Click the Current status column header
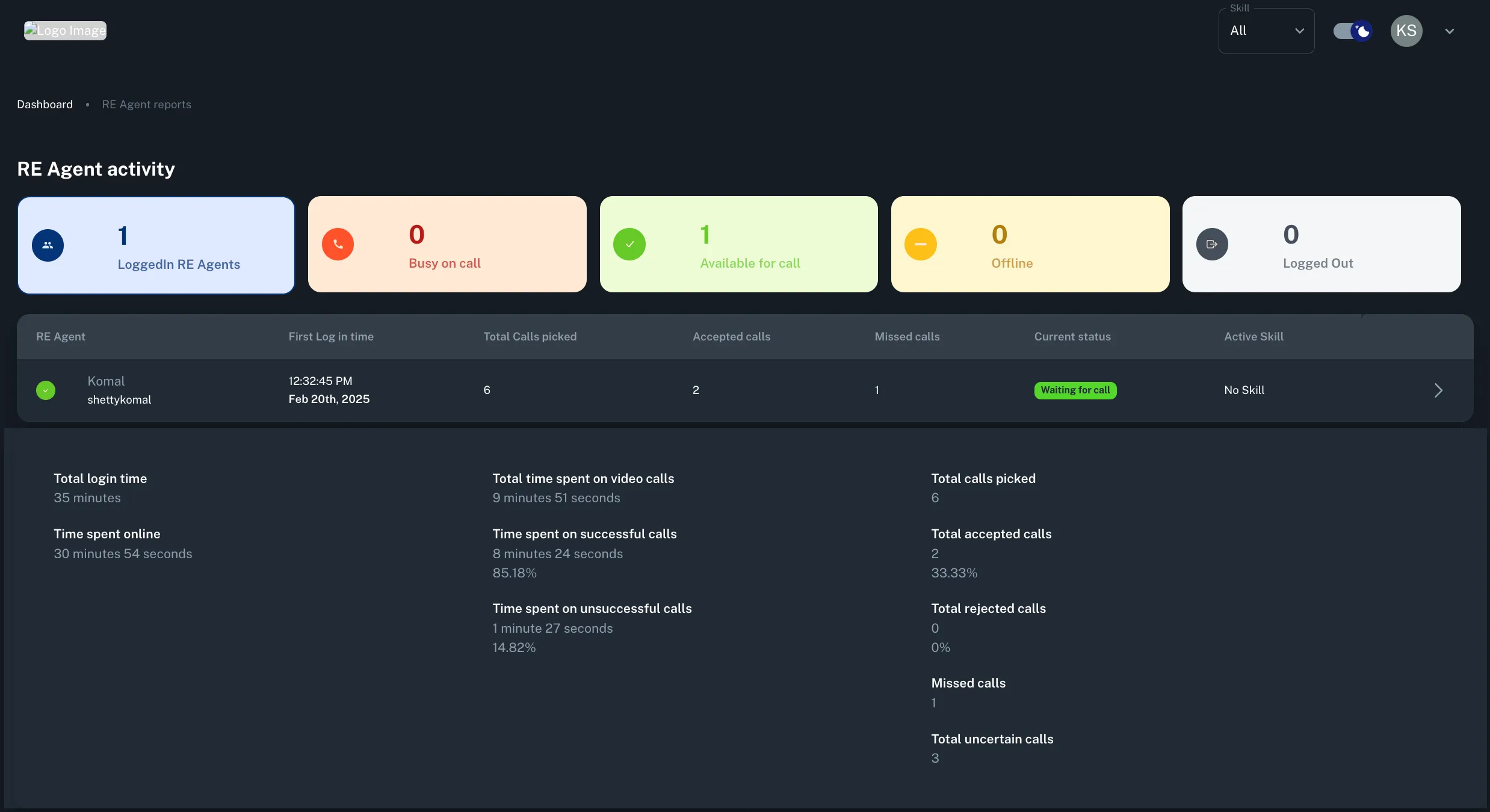Image resolution: width=1490 pixels, height=812 pixels. click(x=1072, y=336)
